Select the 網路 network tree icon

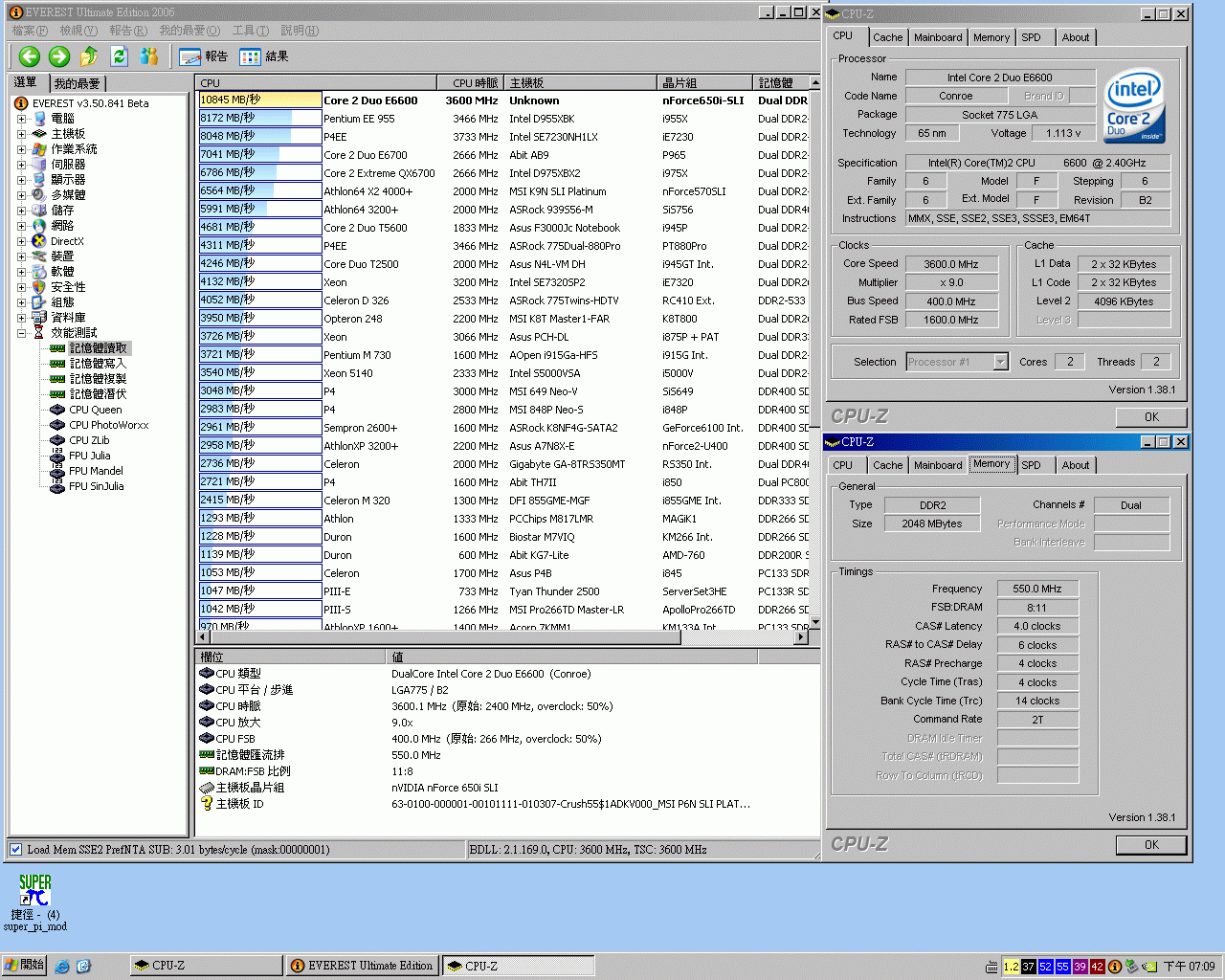39,226
